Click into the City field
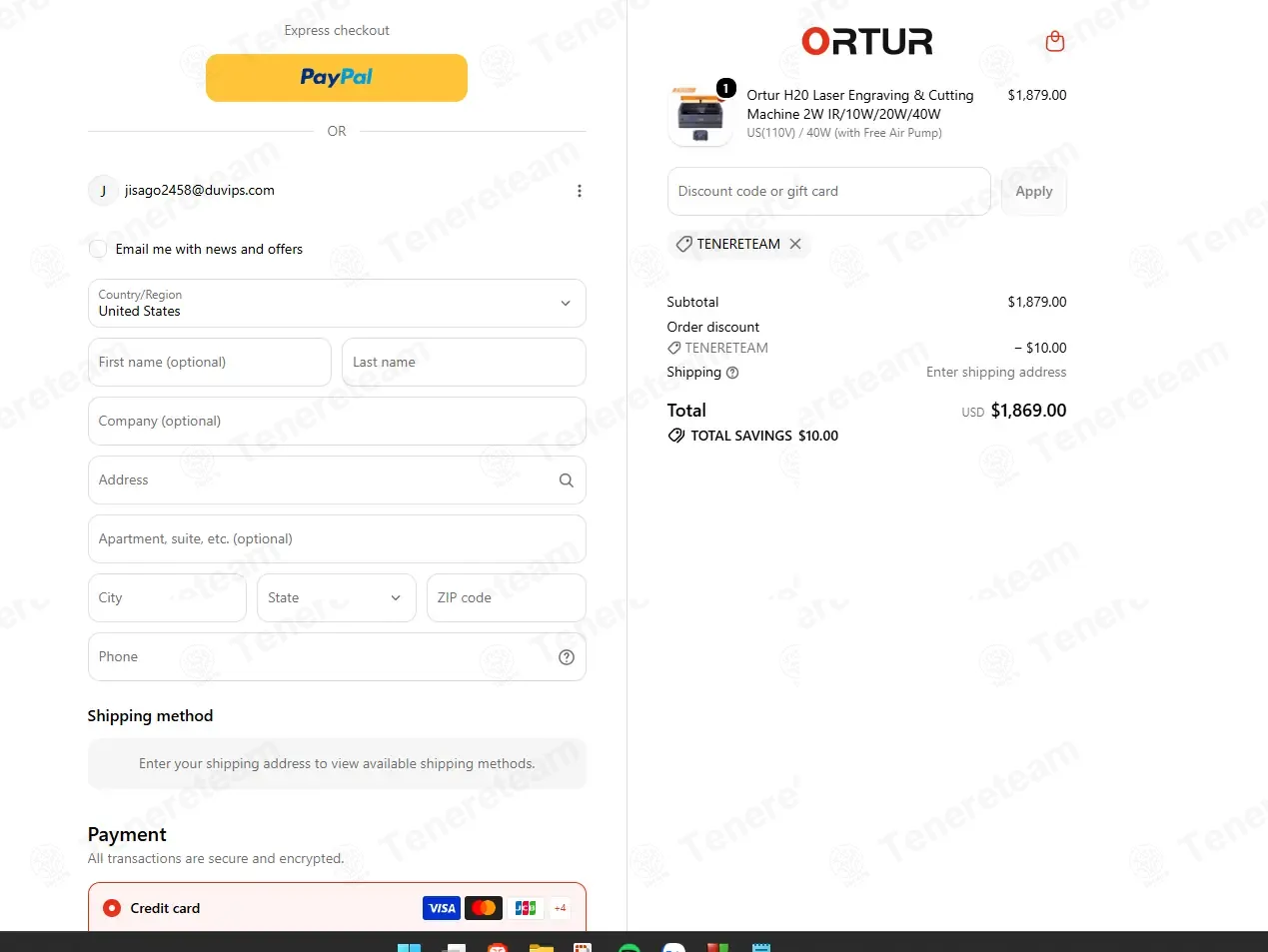The height and width of the screenshot is (952, 1268). click(167, 597)
